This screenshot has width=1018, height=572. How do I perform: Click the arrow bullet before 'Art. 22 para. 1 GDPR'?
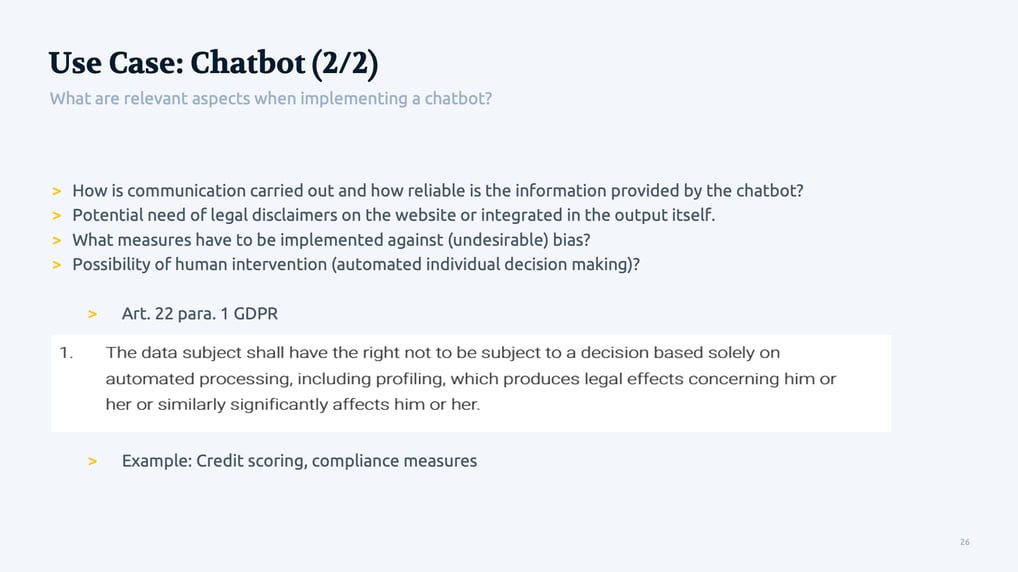coord(92,314)
